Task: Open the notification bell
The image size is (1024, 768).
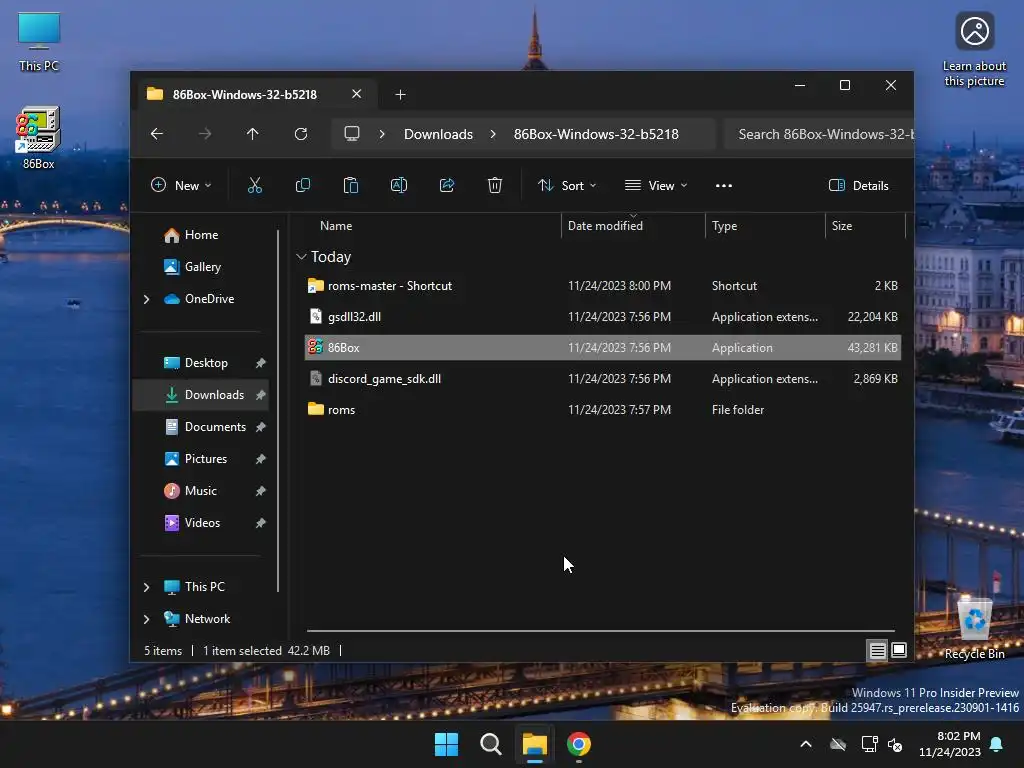Action: tap(997, 744)
